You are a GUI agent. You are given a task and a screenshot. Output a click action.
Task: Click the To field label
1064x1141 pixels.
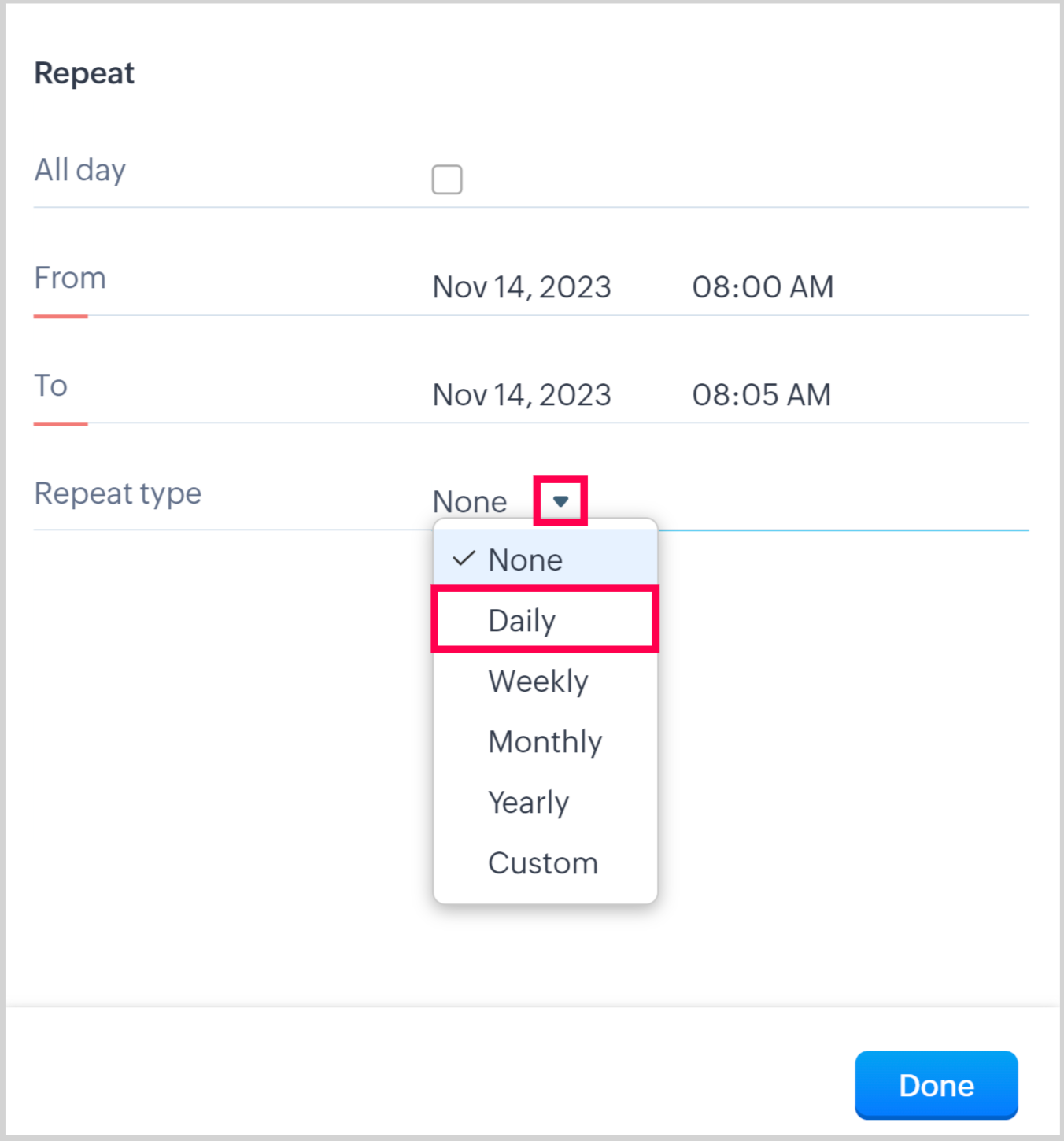[51, 386]
